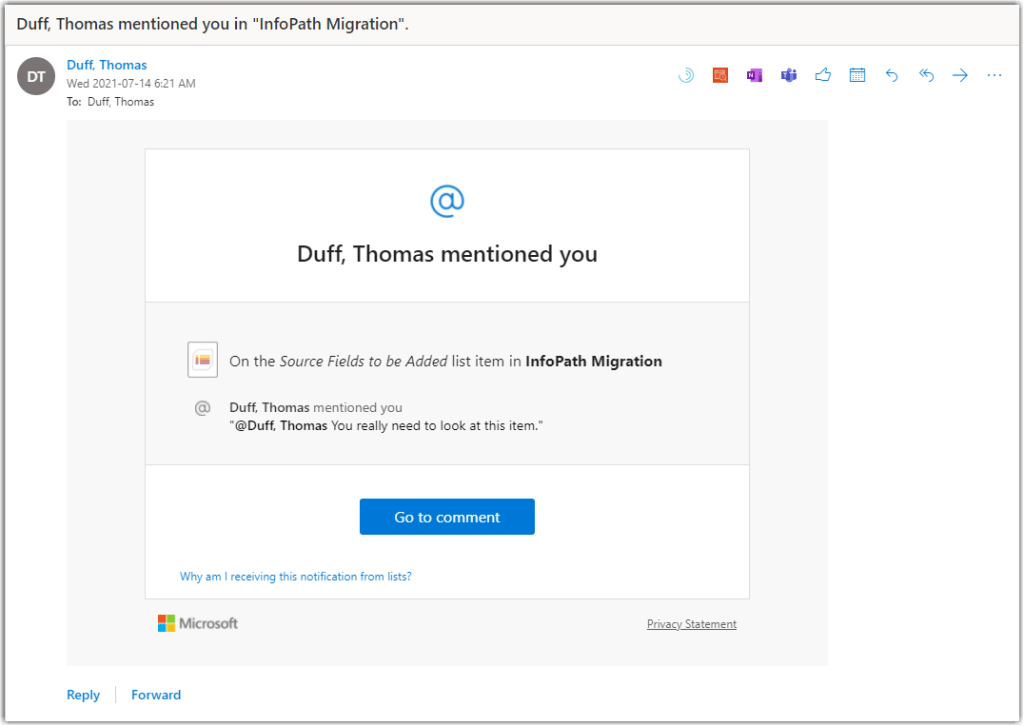This screenshot has width=1024, height=726.
Task: Click the double-arrow Reply All icon
Action: click(926, 75)
